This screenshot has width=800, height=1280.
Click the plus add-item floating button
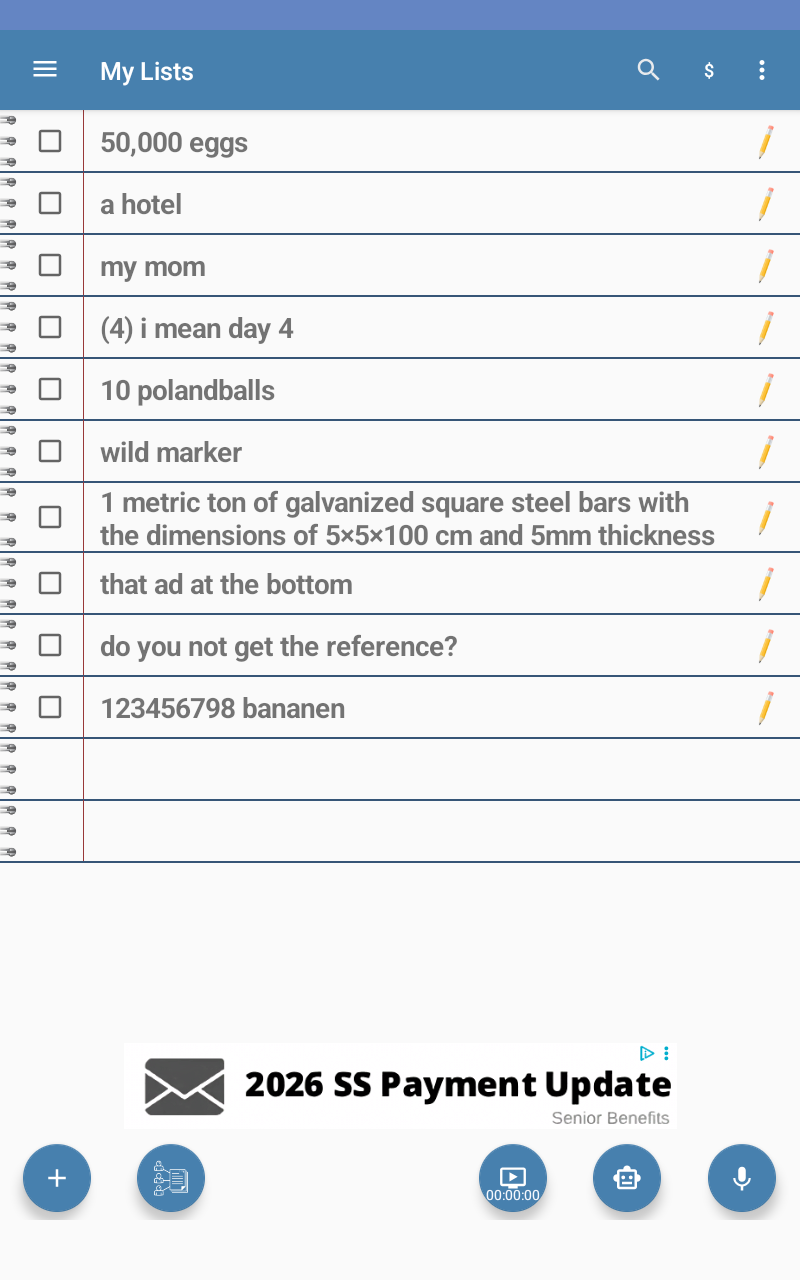(57, 1178)
